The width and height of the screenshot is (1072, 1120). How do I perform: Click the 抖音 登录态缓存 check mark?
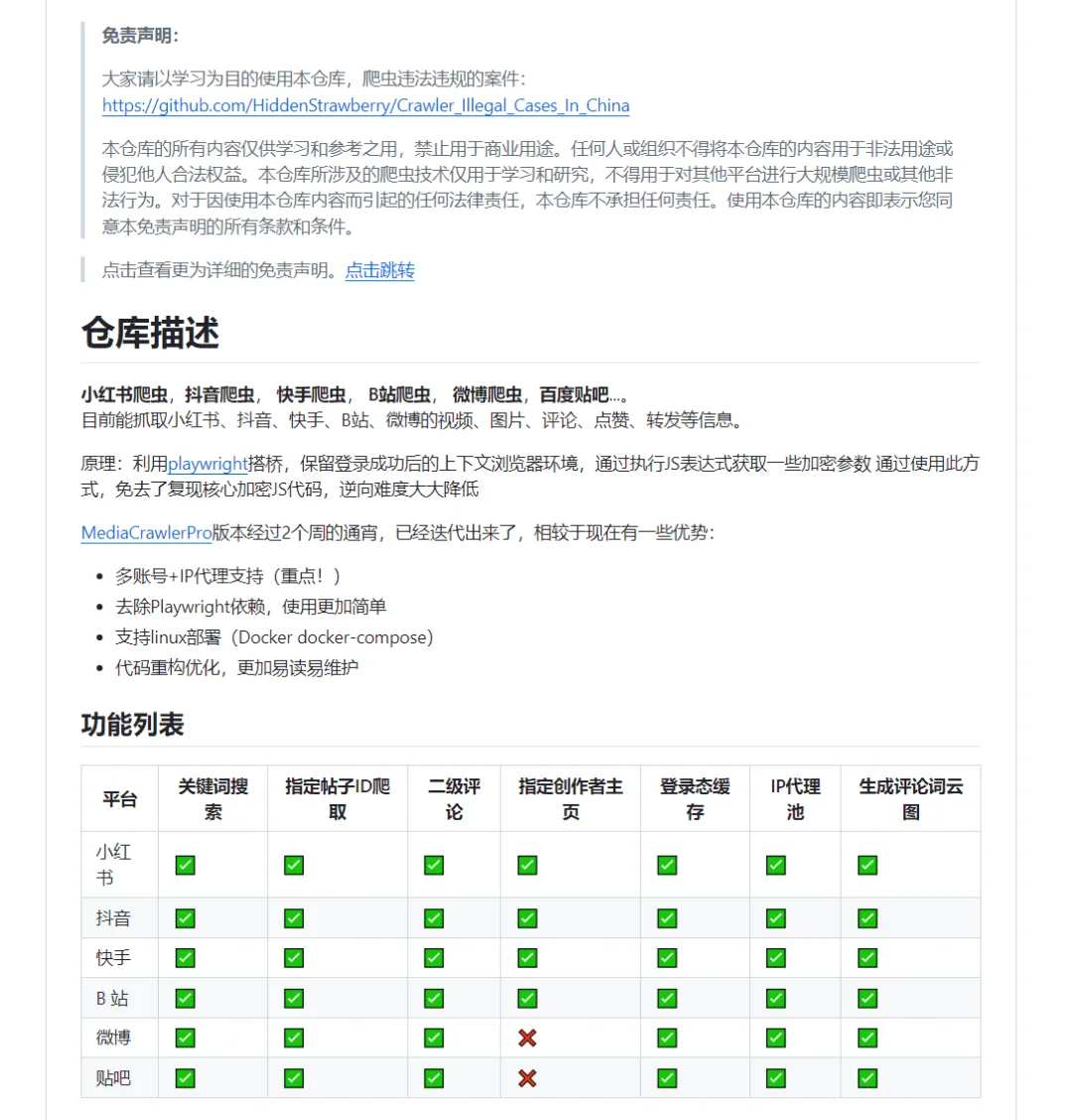tap(667, 917)
